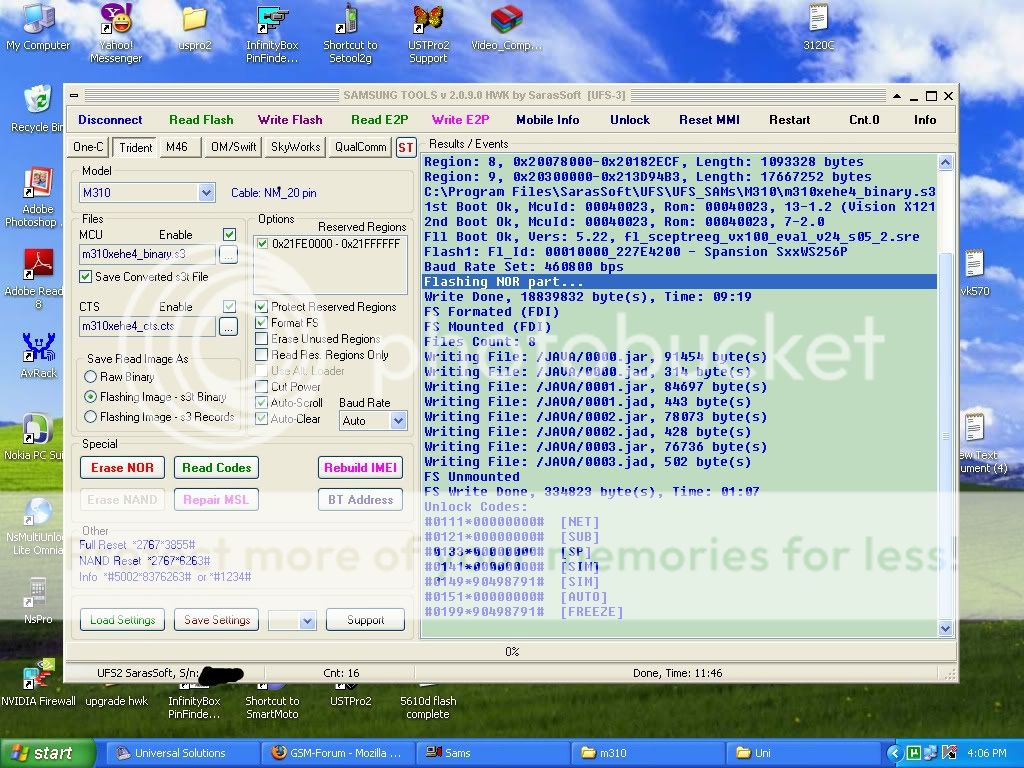The width and height of the screenshot is (1024, 768).
Task: Select the NsMultiUnlock Lite Omnia icon
Action: click(x=37, y=526)
